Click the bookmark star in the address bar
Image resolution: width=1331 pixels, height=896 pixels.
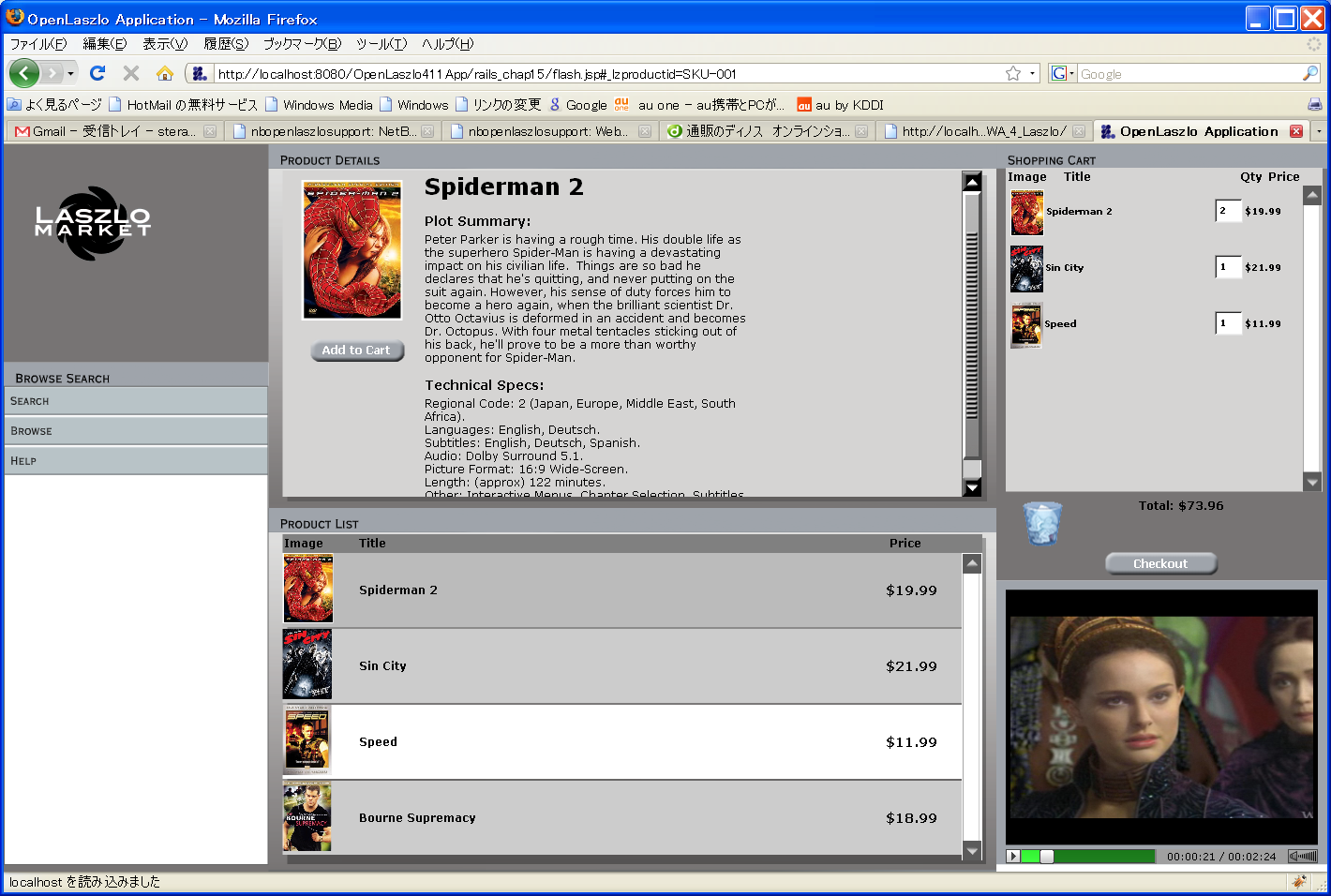[x=1013, y=73]
